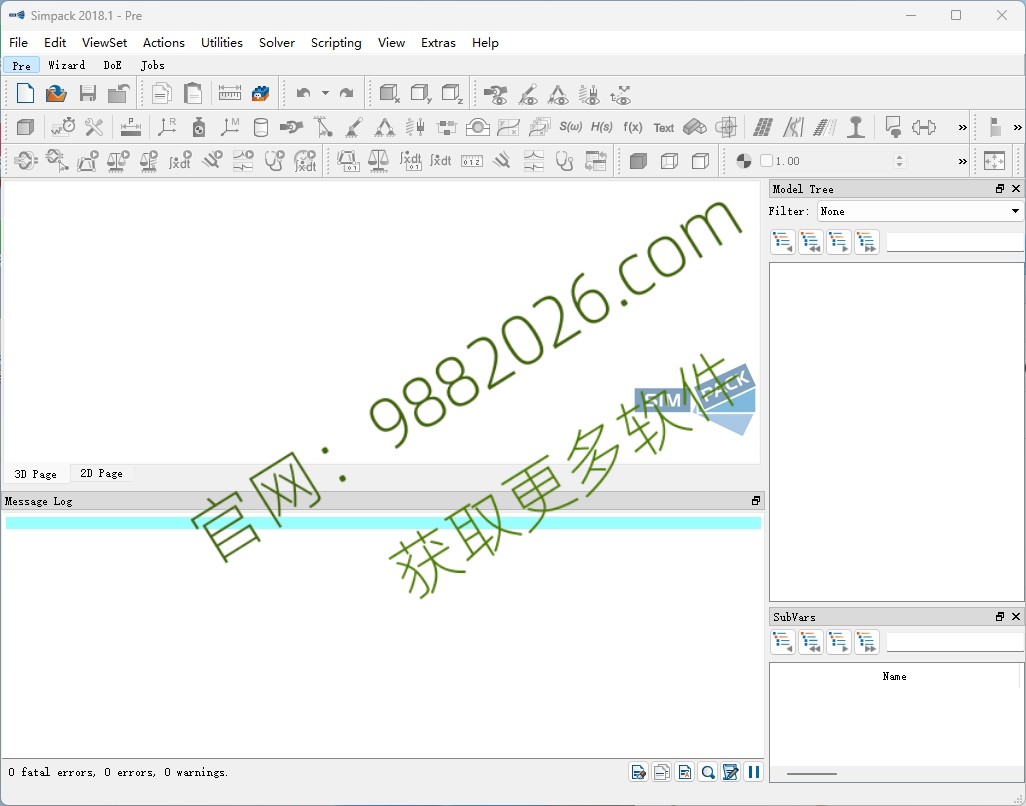1026x806 pixels.
Task: Set view along X axis cube
Action: 389,94
